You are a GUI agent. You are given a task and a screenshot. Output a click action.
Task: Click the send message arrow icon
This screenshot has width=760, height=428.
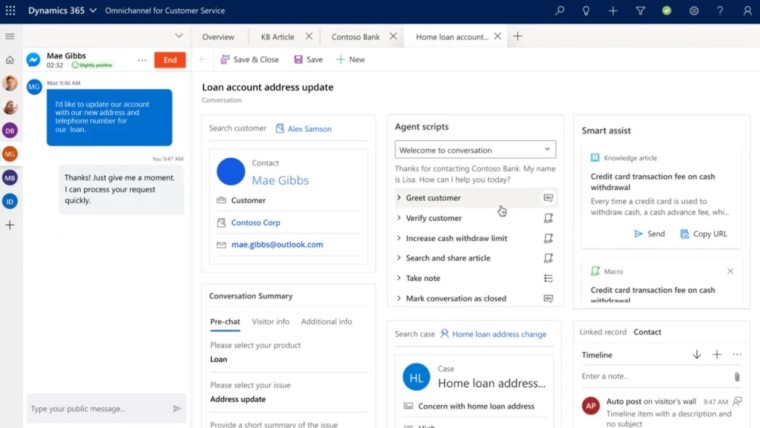177,409
